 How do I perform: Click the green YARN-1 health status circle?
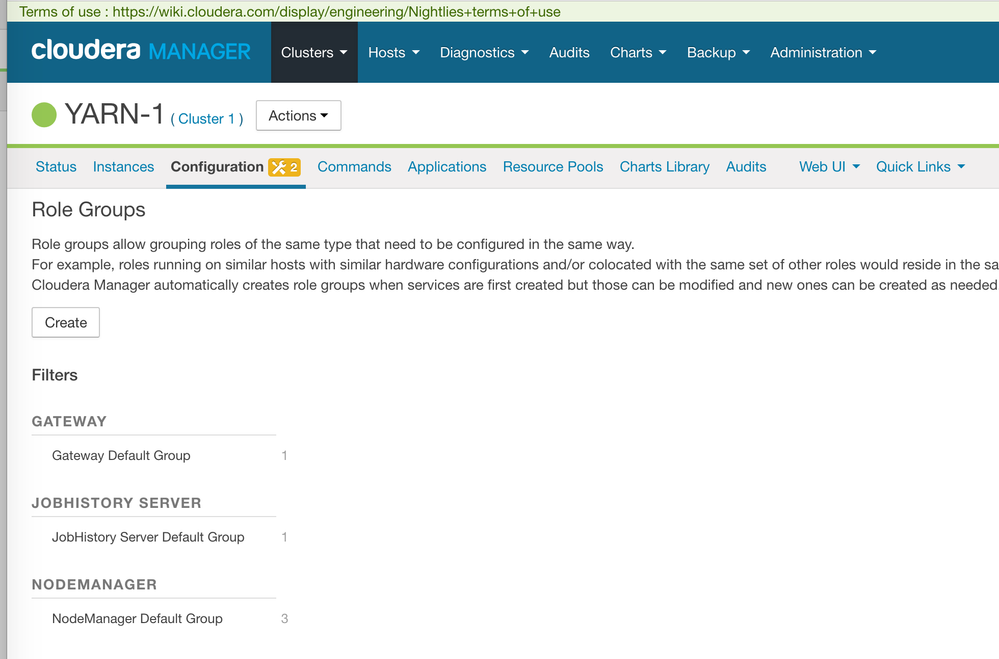[x=44, y=115]
